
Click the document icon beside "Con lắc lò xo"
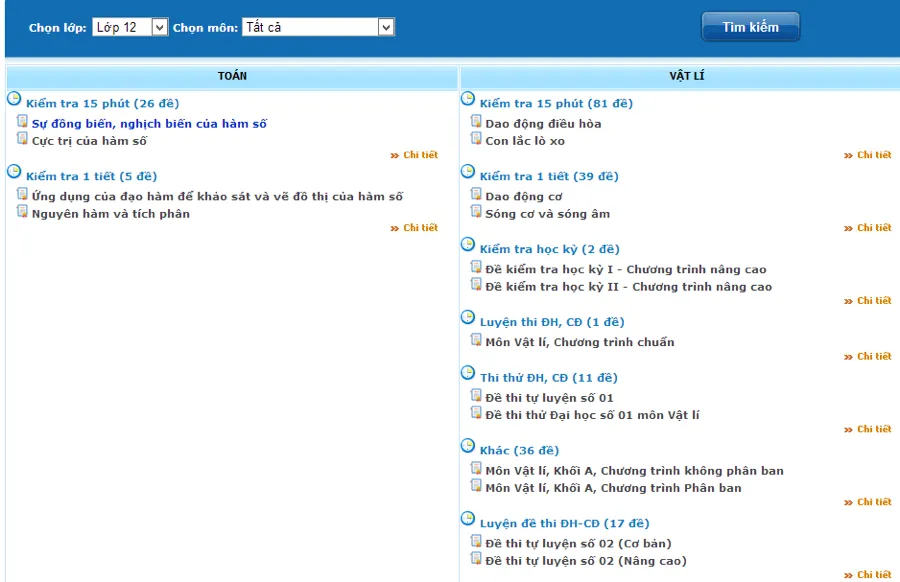tap(475, 138)
